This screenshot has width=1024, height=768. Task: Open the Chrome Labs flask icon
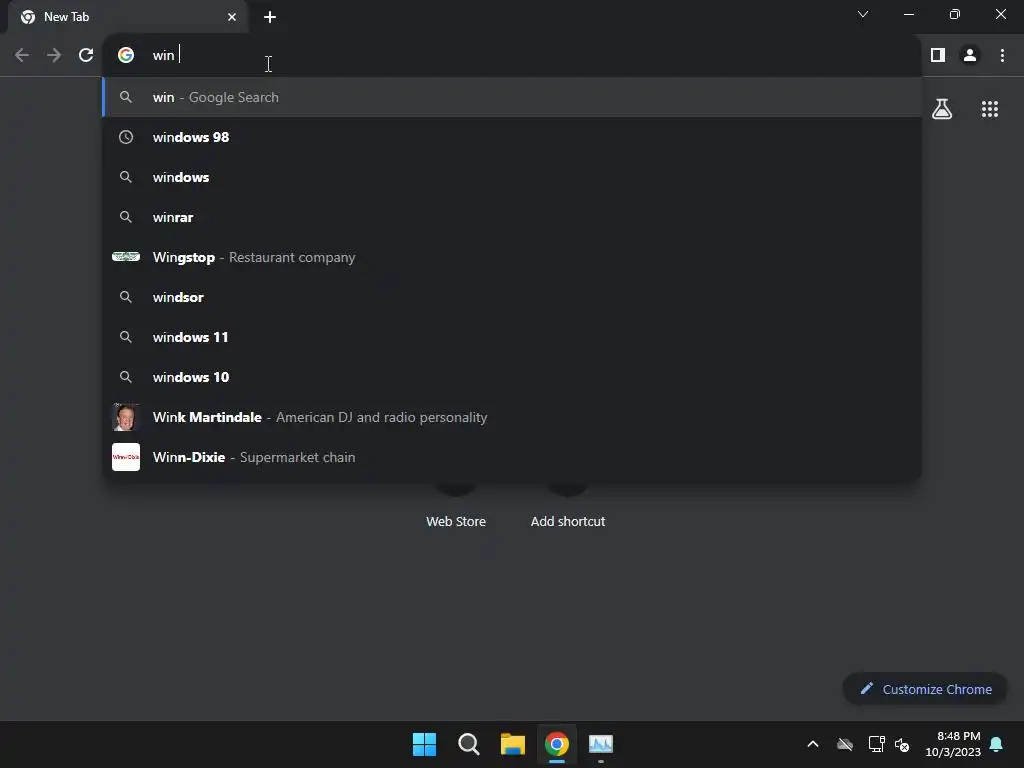tap(942, 109)
